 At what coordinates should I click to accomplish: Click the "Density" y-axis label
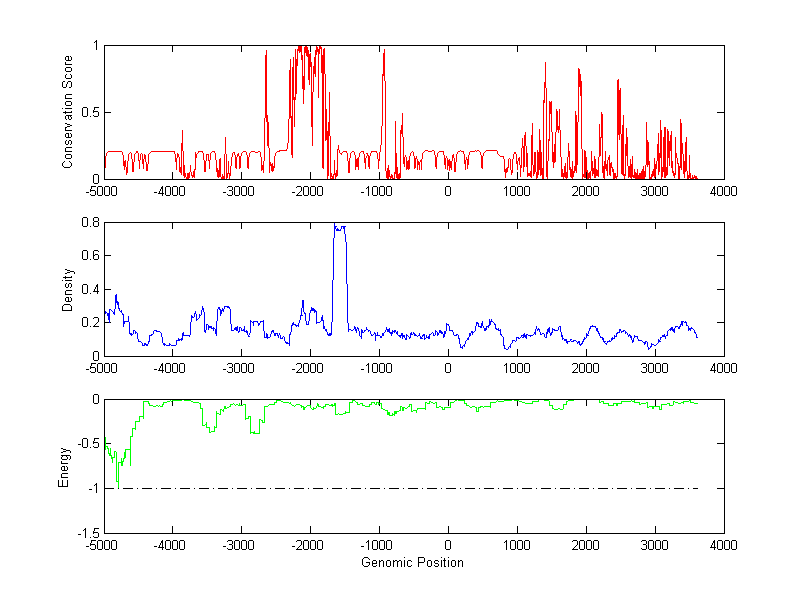point(67,289)
